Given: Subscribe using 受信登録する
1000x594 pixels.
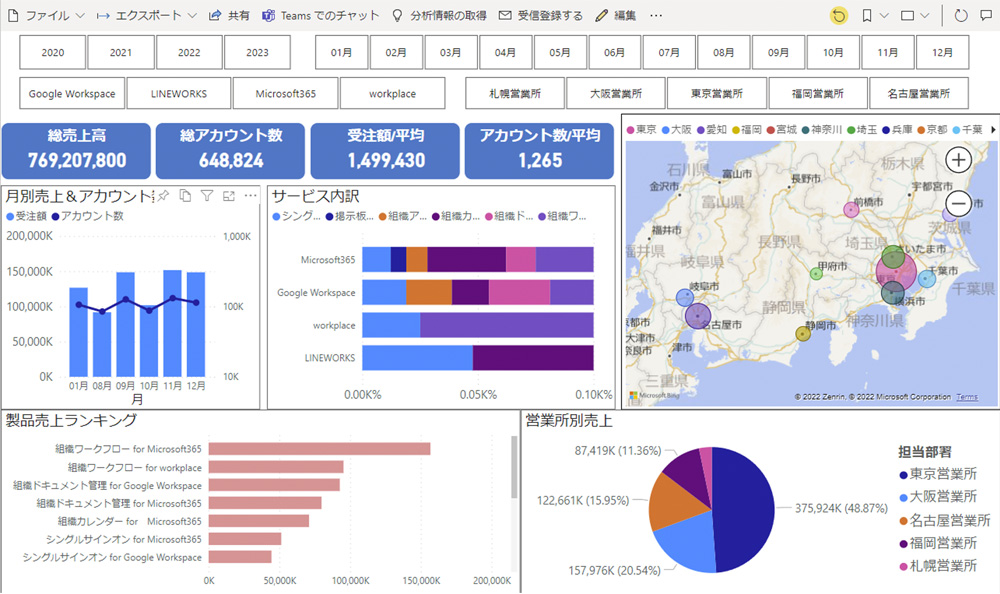Looking at the screenshot, I should pos(541,15).
